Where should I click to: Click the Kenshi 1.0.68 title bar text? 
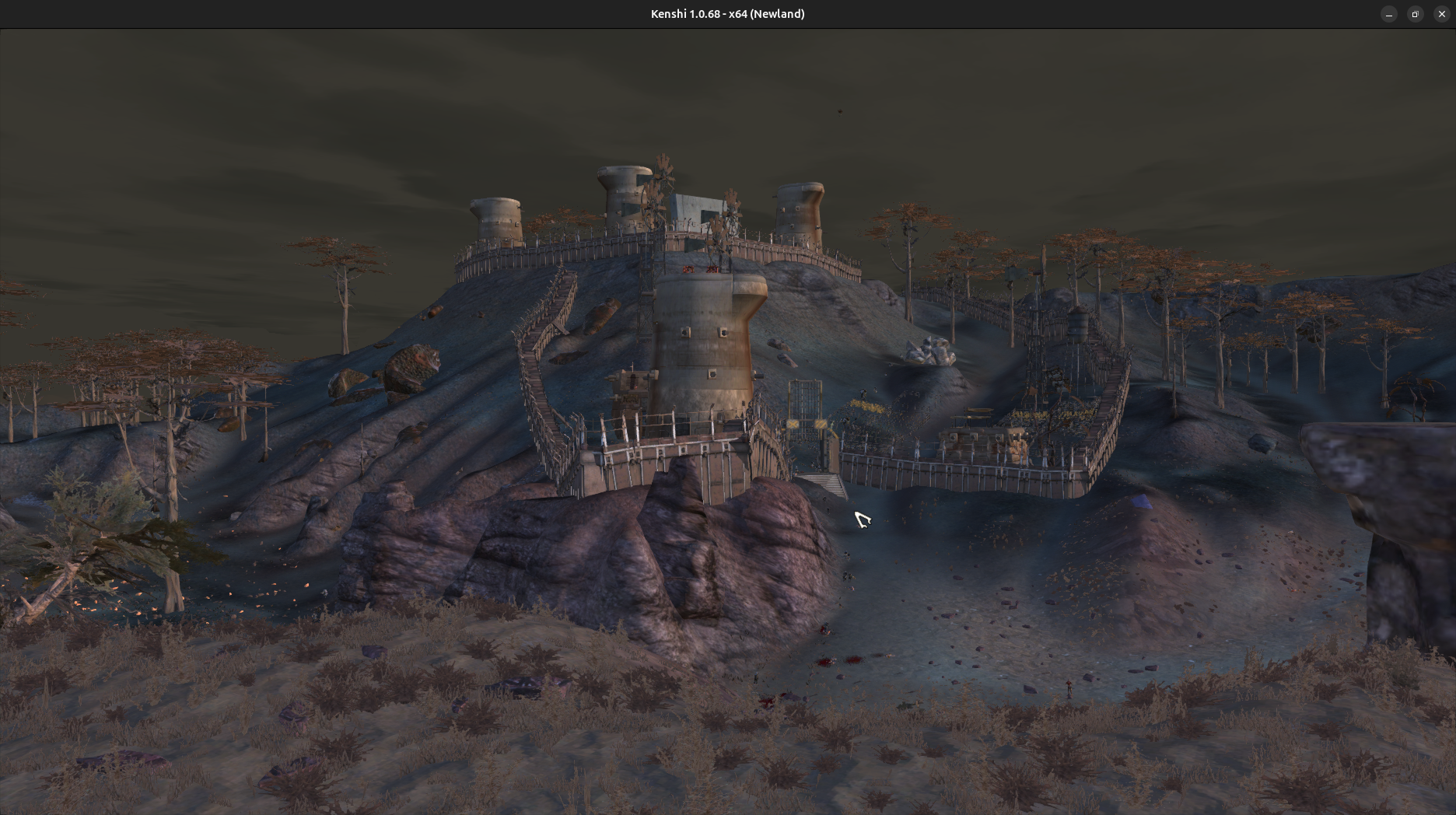727,14
